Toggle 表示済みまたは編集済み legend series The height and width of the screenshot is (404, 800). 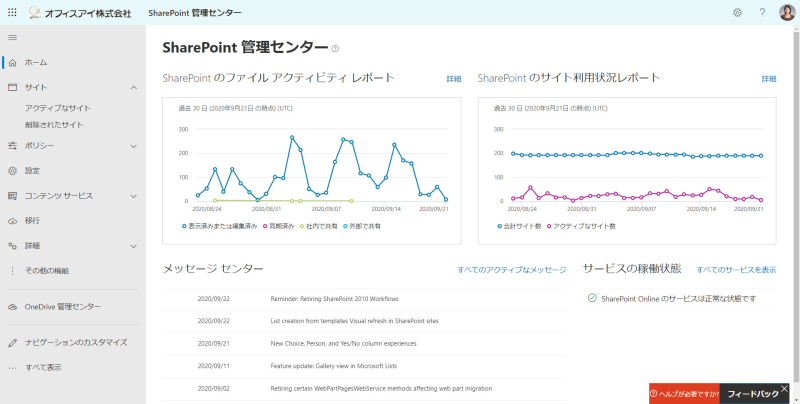(x=220, y=225)
